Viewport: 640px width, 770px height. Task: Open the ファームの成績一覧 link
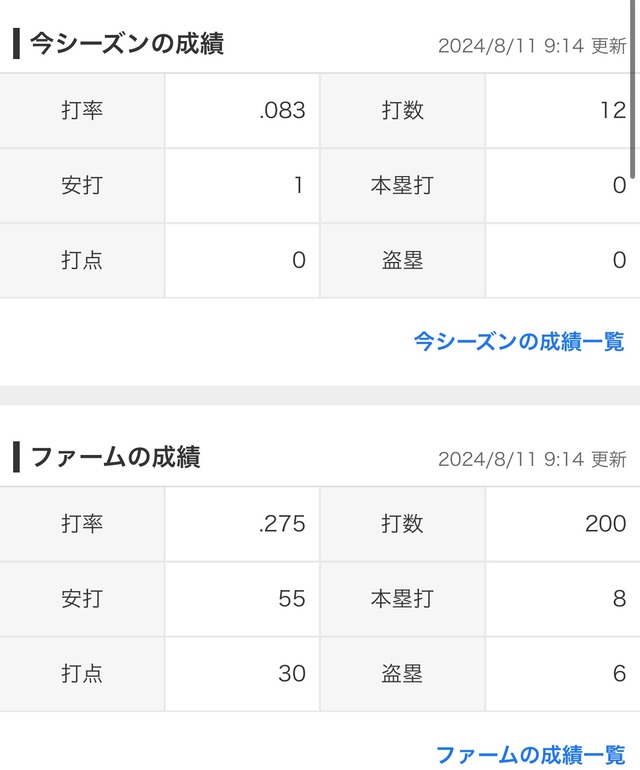tap(530, 754)
